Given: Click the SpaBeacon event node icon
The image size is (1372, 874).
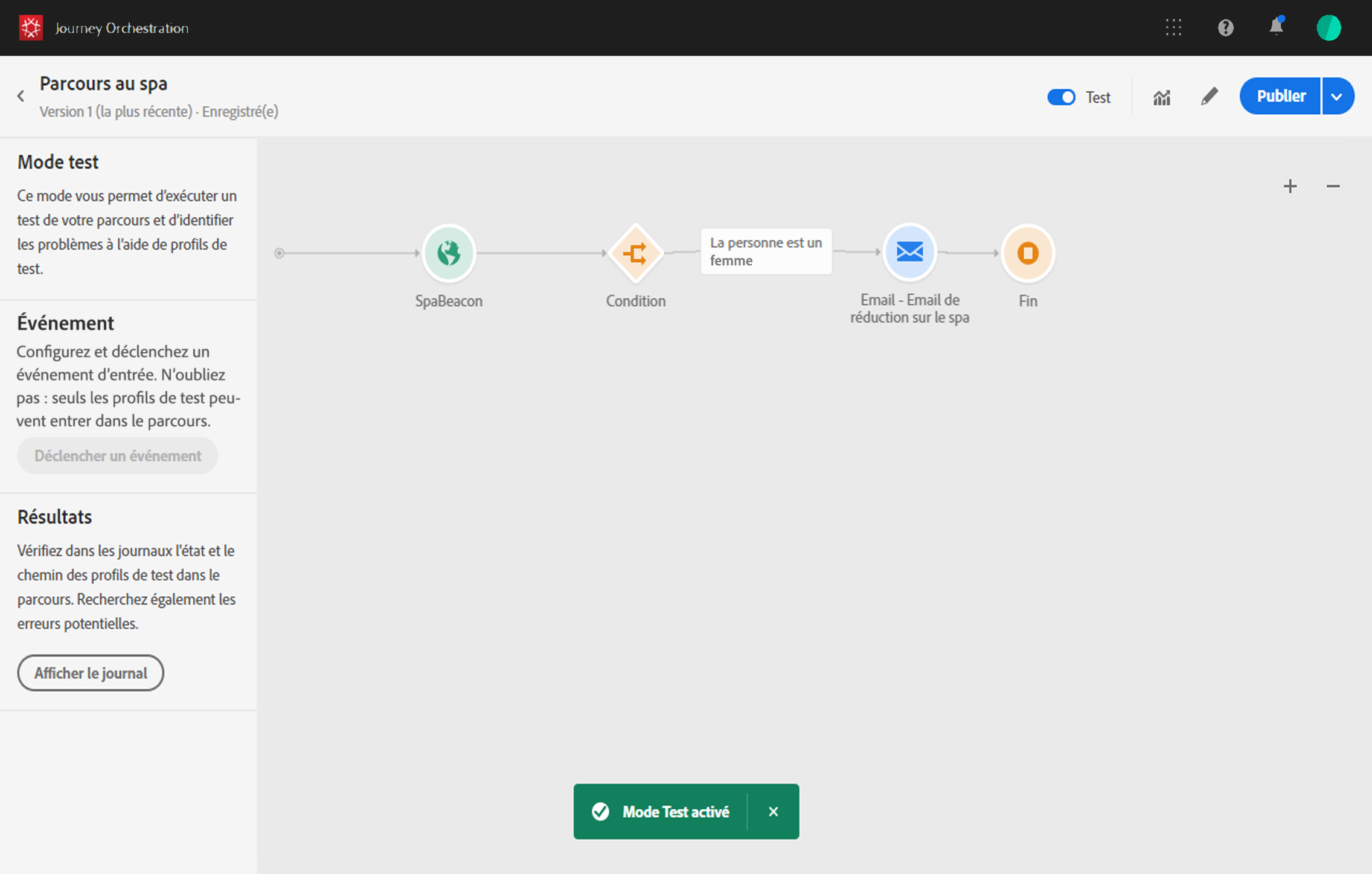Looking at the screenshot, I should point(448,252).
